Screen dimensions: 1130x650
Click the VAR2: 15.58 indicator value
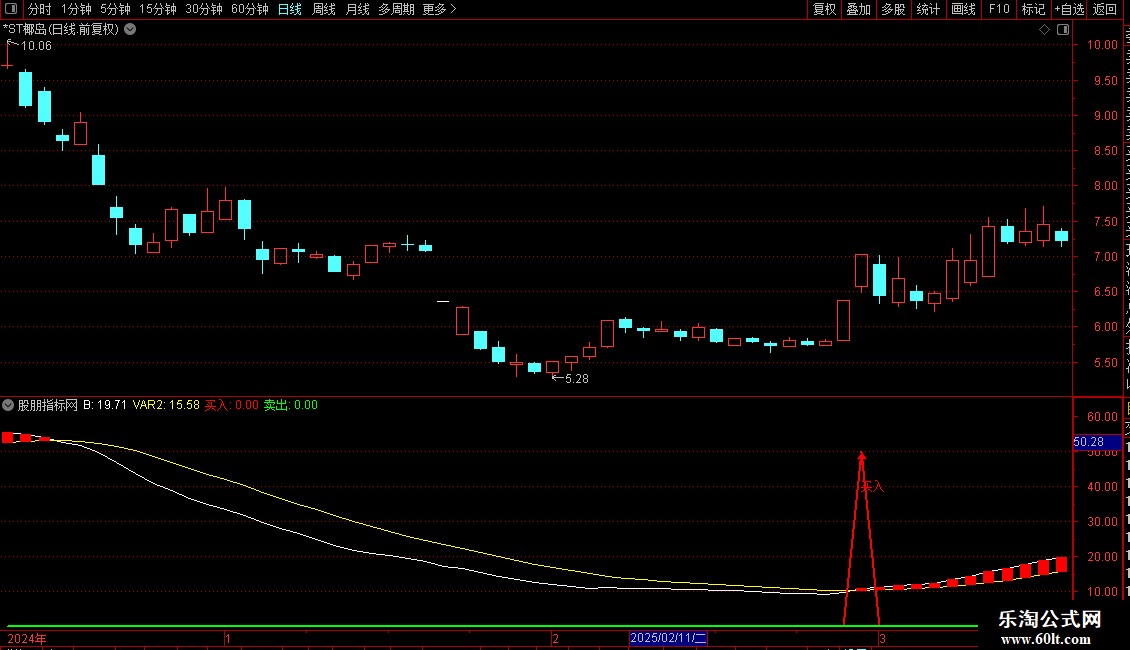pos(166,405)
